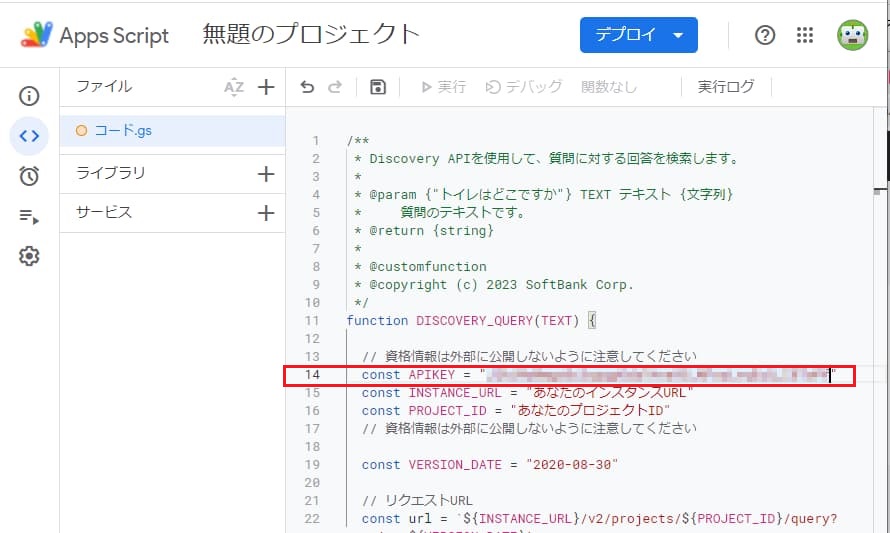Save project with the floppy disk icon

[x=377, y=87]
